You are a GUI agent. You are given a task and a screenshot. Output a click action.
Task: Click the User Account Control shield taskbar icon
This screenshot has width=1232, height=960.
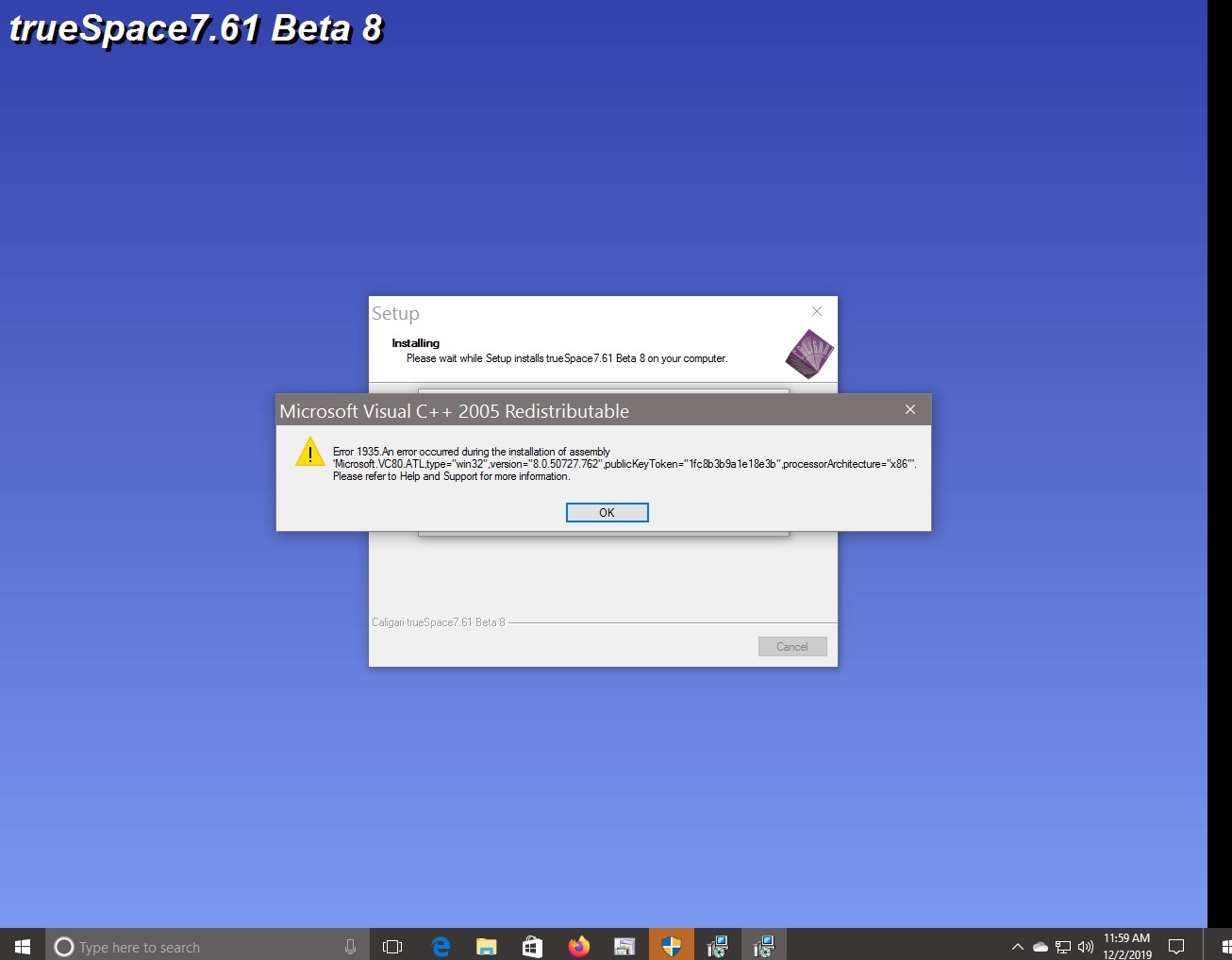(x=671, y=946)
